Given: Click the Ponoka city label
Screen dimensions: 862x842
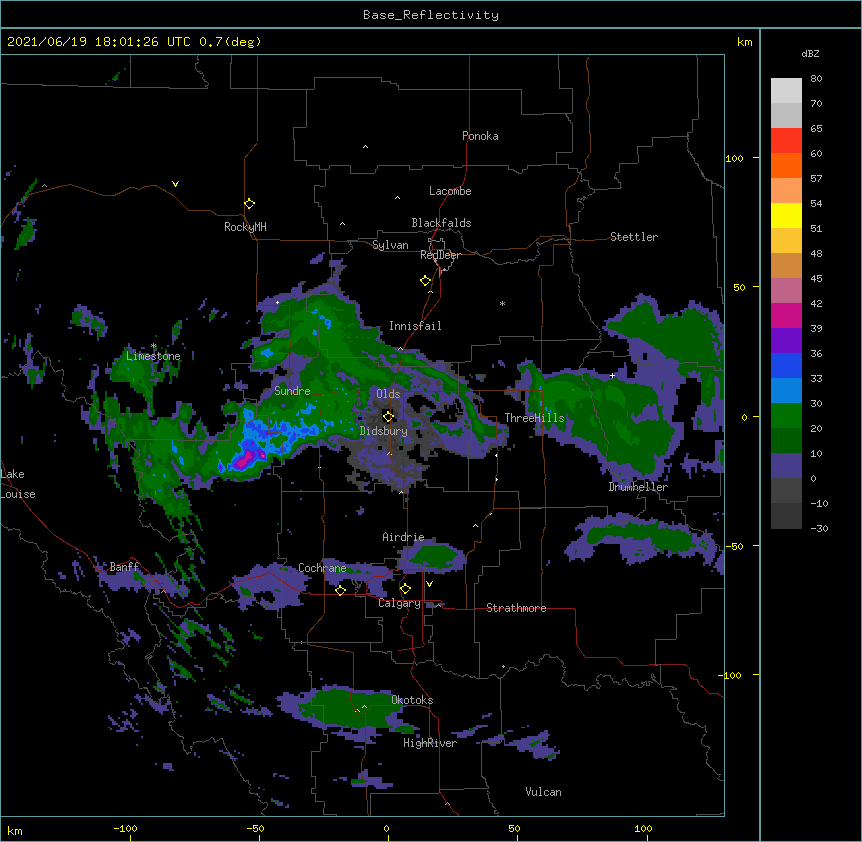Looking at the screenshot, I should pos(480,136).
